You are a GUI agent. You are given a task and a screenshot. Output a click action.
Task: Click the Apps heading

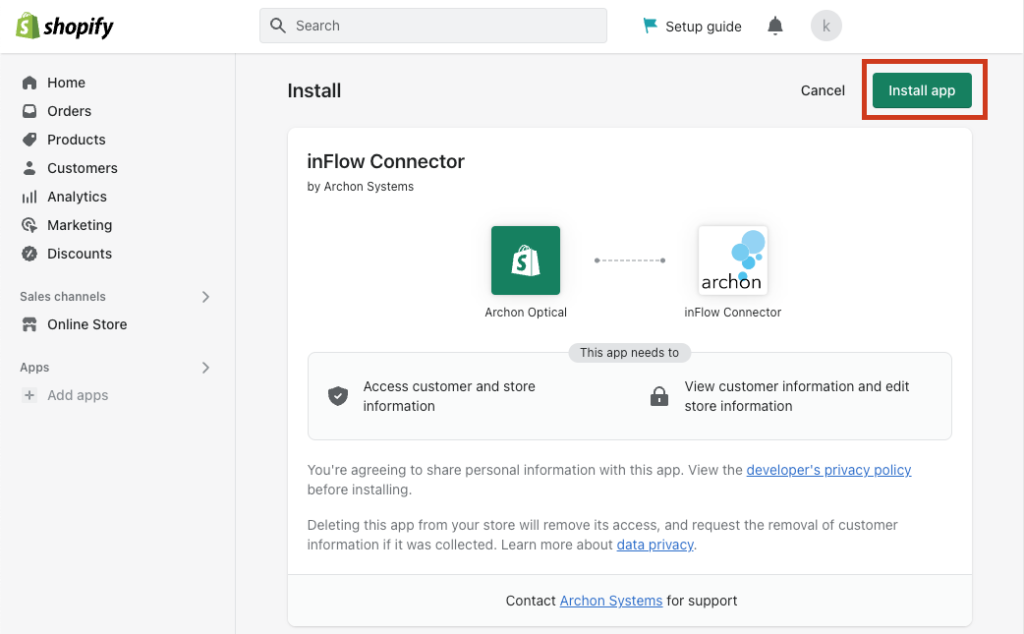coord(35,368)
